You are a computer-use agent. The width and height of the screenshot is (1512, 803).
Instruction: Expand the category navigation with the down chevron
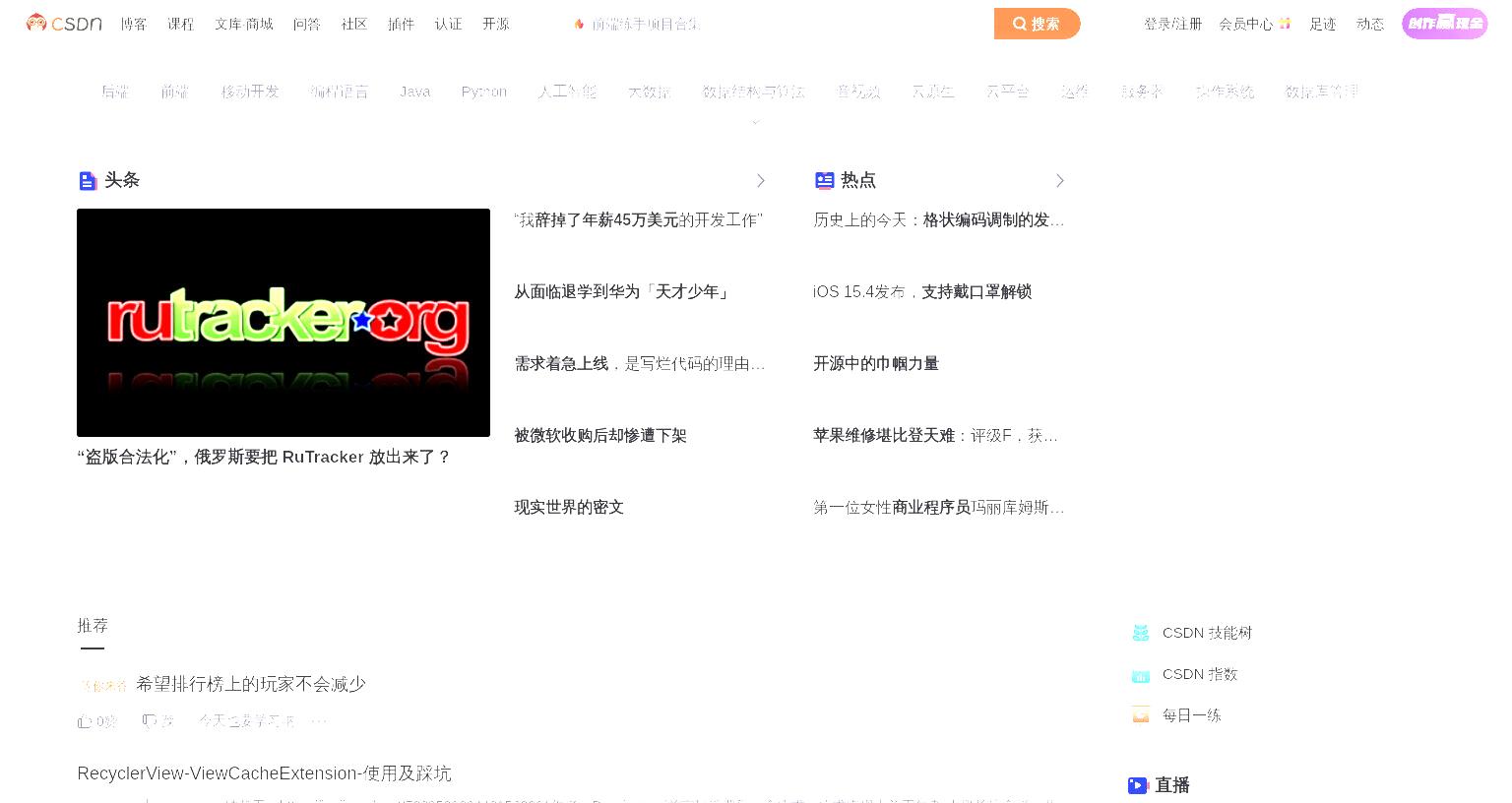pyautogui.click(x=756, y=122)
